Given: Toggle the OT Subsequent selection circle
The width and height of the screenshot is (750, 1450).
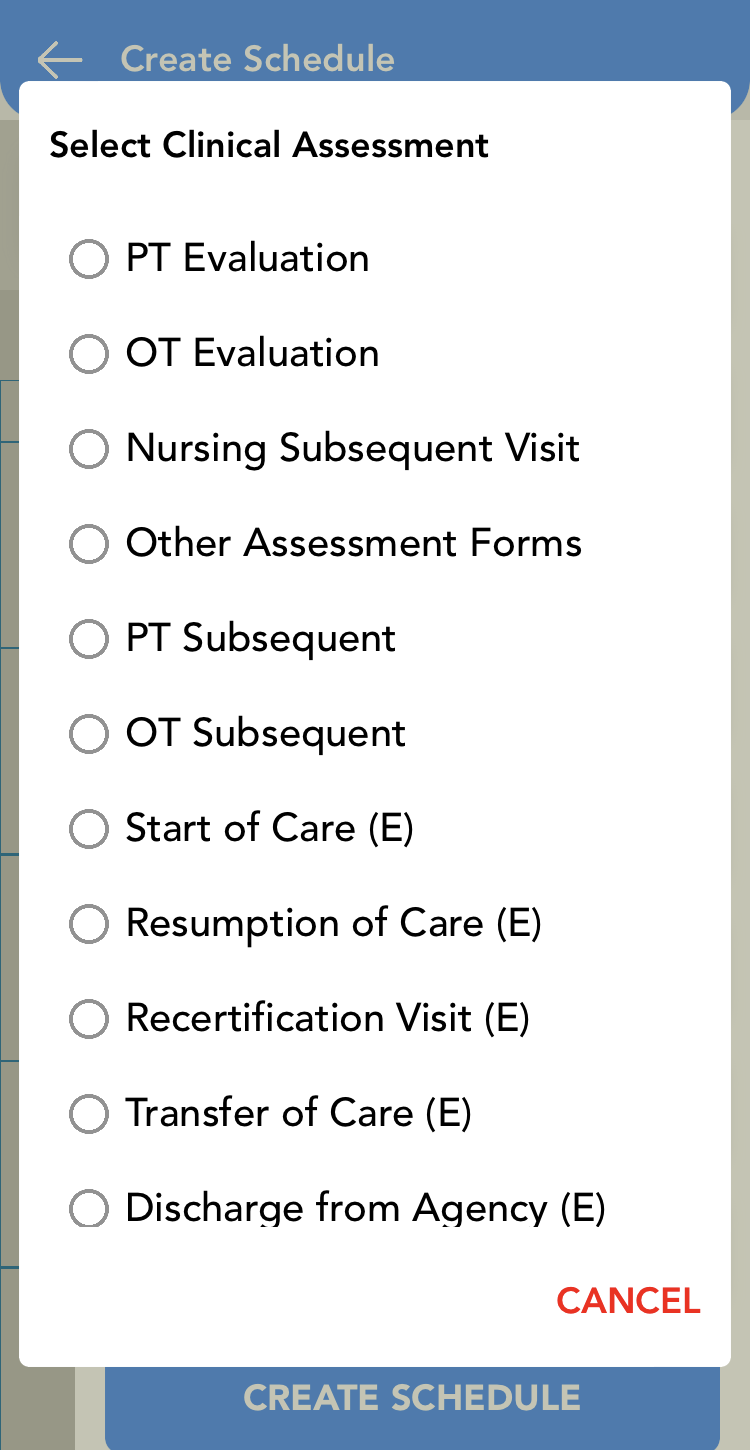Looking at the screenshot, I should point(88,733).
